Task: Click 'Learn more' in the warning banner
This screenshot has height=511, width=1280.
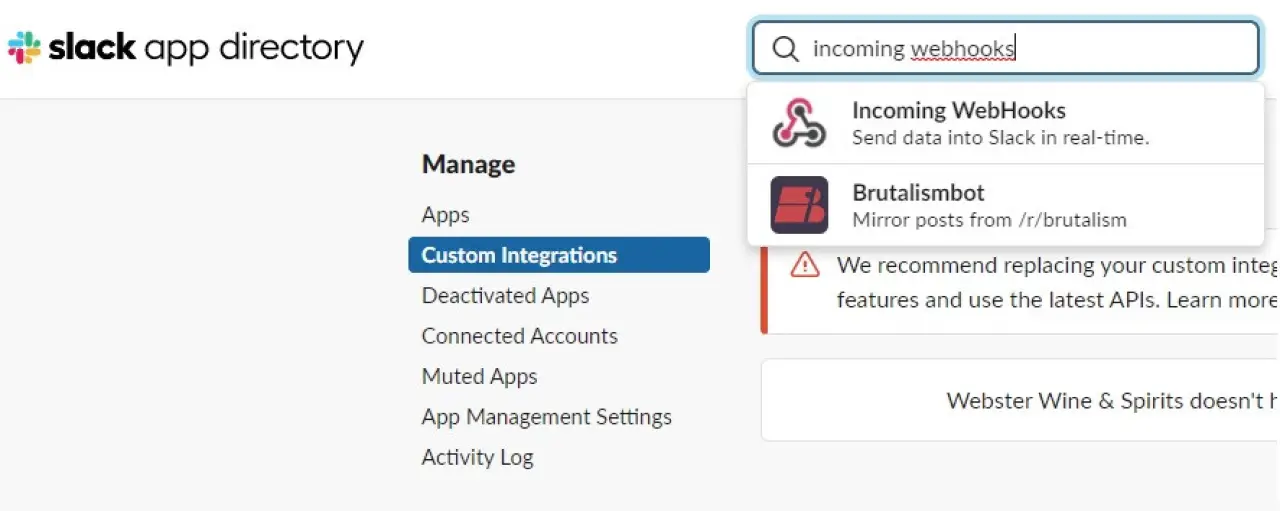Action: point(1223,300)
